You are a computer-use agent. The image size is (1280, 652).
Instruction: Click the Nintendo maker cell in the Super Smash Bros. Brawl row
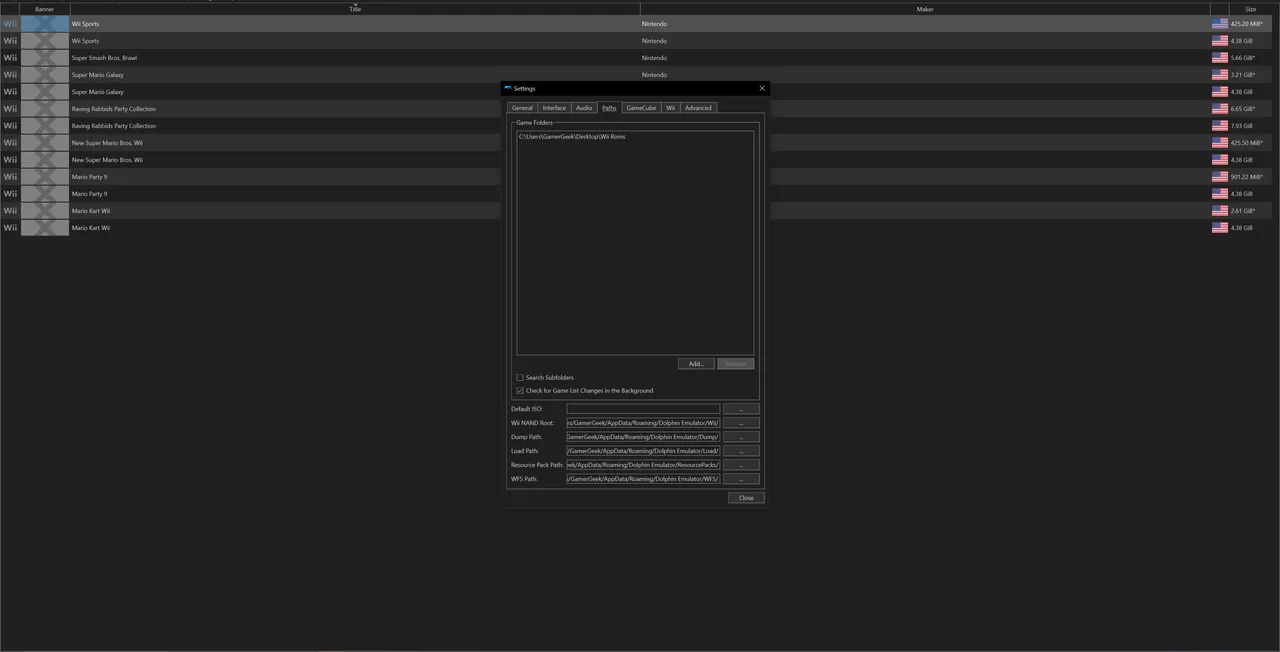(x=654, y=58)
